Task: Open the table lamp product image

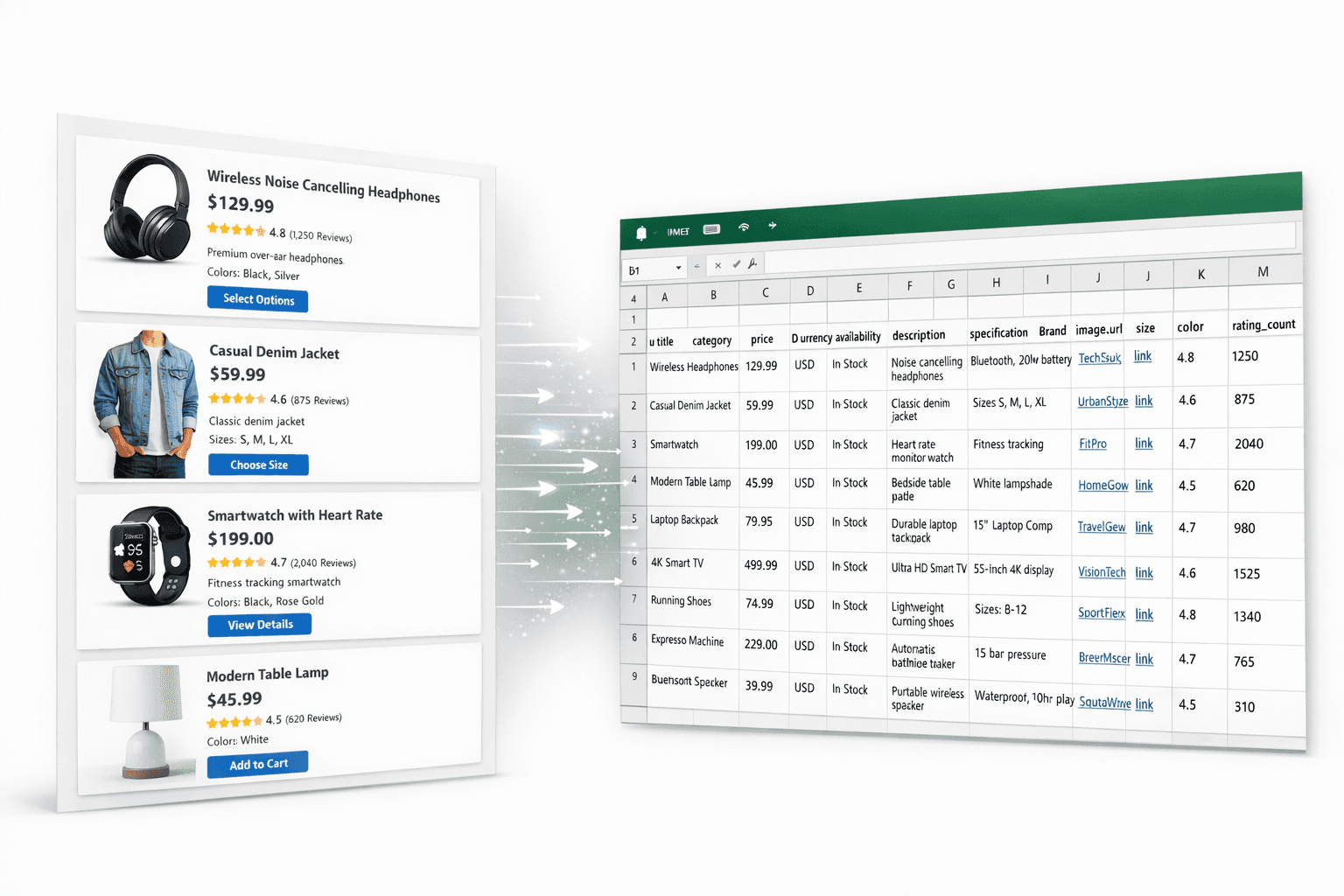Action: 148,721
